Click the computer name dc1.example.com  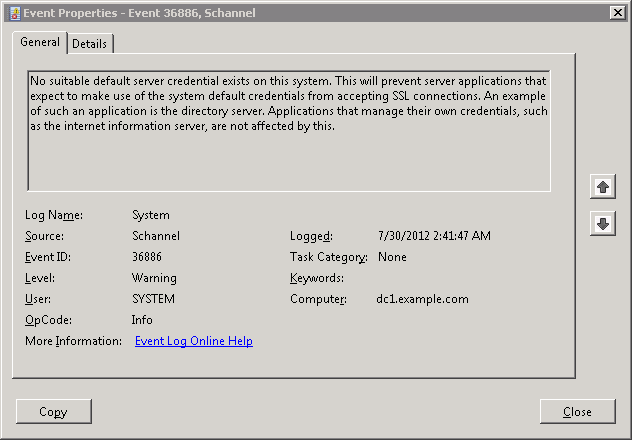[422, 299]
